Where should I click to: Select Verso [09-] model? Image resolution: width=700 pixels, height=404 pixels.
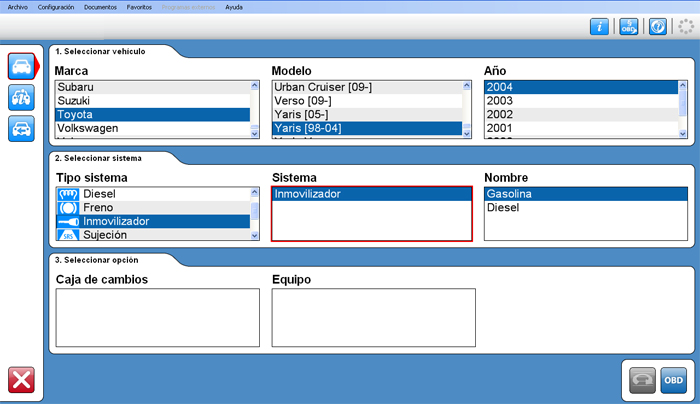[367, 101]
